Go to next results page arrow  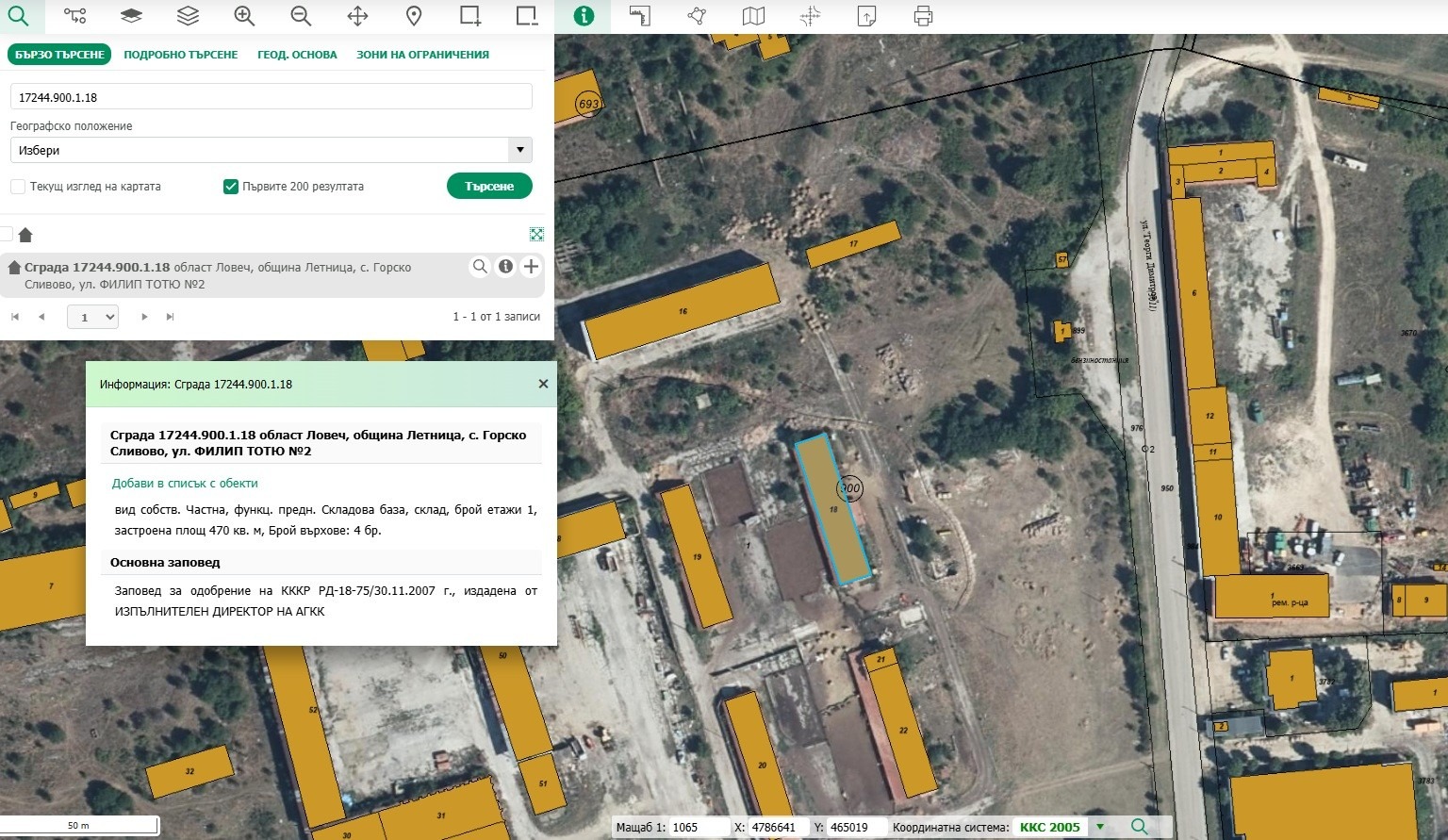[x=144, y=317]
